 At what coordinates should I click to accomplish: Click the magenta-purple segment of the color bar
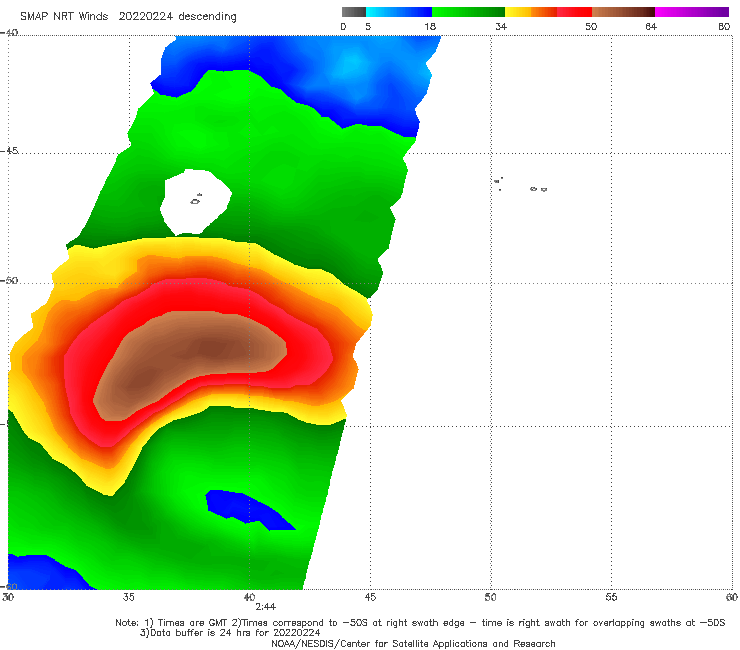[692, 12]
